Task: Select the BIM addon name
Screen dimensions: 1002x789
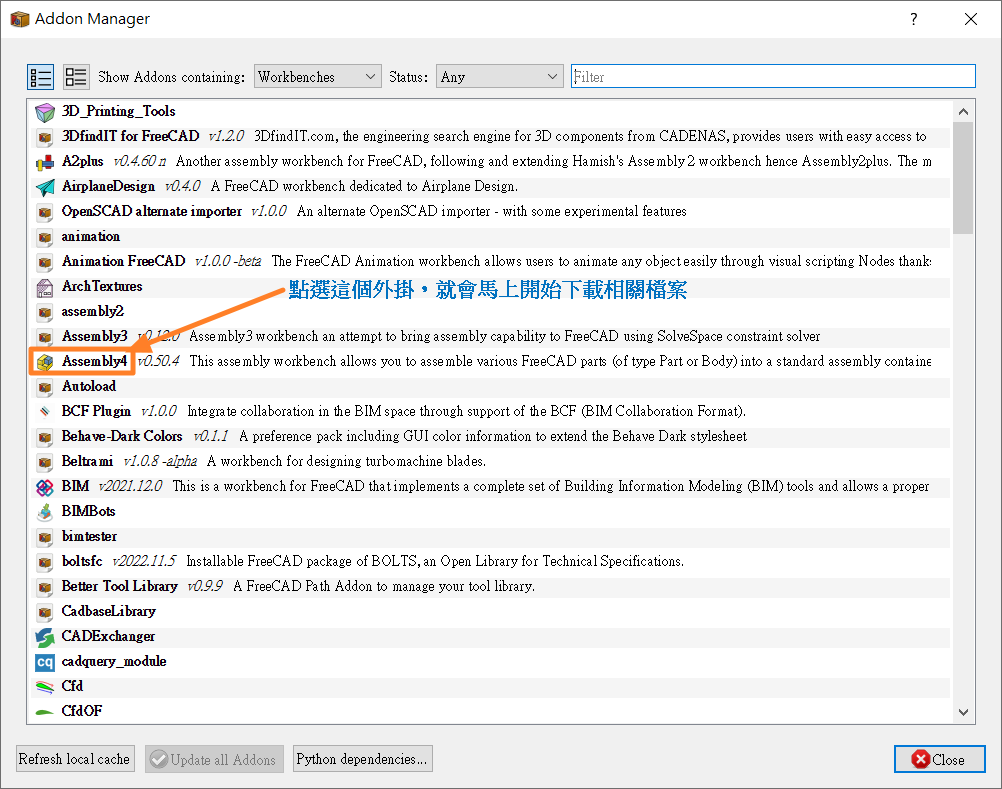Action: click(x=75, y=486)
